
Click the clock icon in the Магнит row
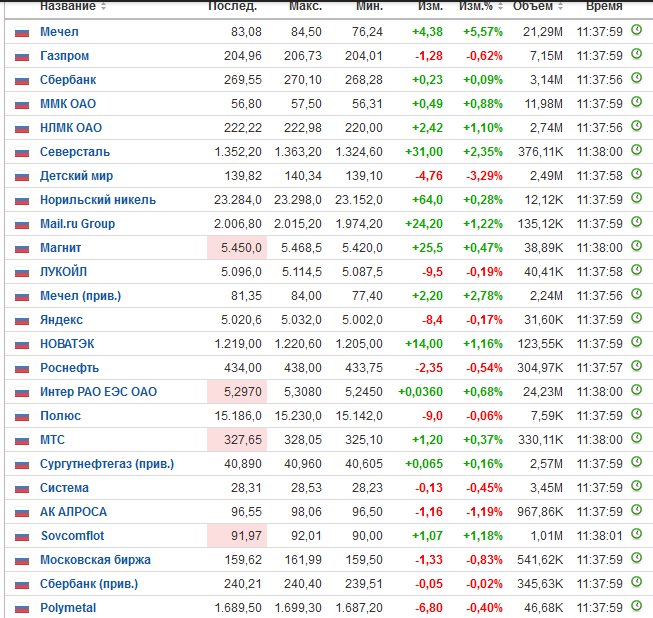tap(636, 246)
